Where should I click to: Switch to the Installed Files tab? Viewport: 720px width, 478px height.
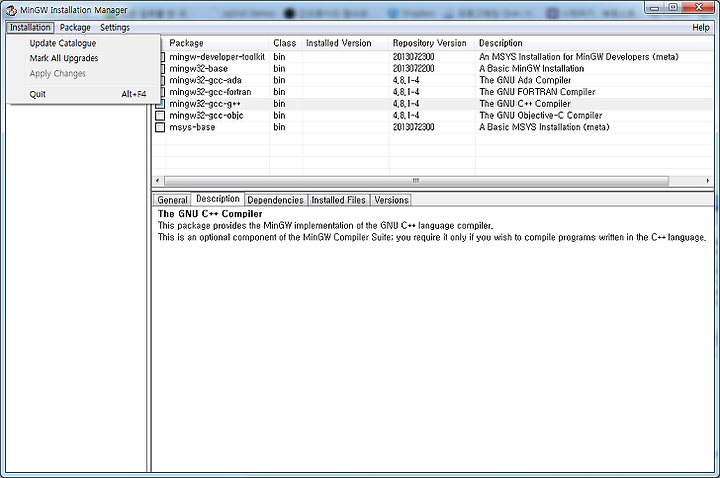click(338, 200)
